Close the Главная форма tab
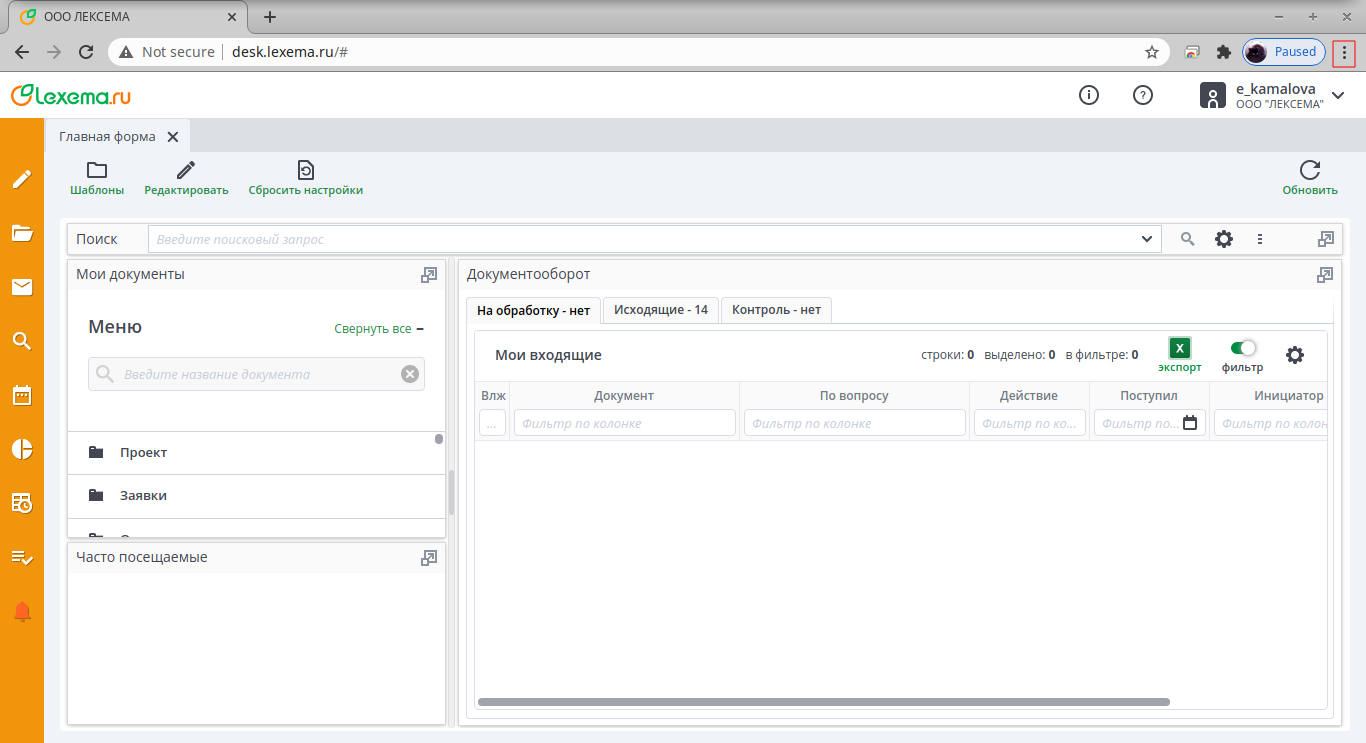The width and height of the screenshot is (1366, 743). (x=173, y=137)
